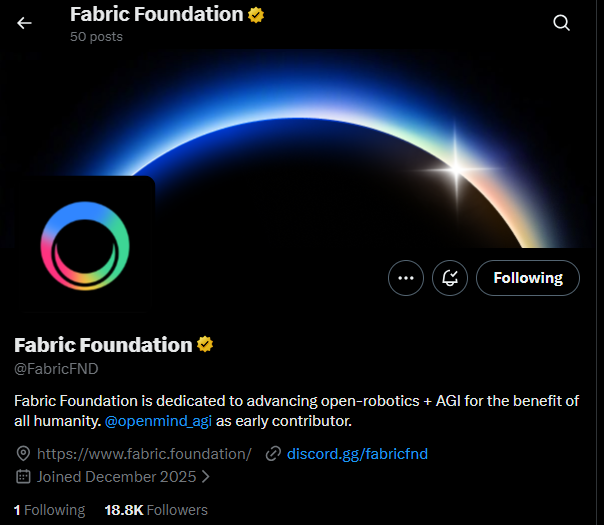This screenshot has height=525, width=604.
Task: Click the verified badge in the top header
Action: pos(256,15)
